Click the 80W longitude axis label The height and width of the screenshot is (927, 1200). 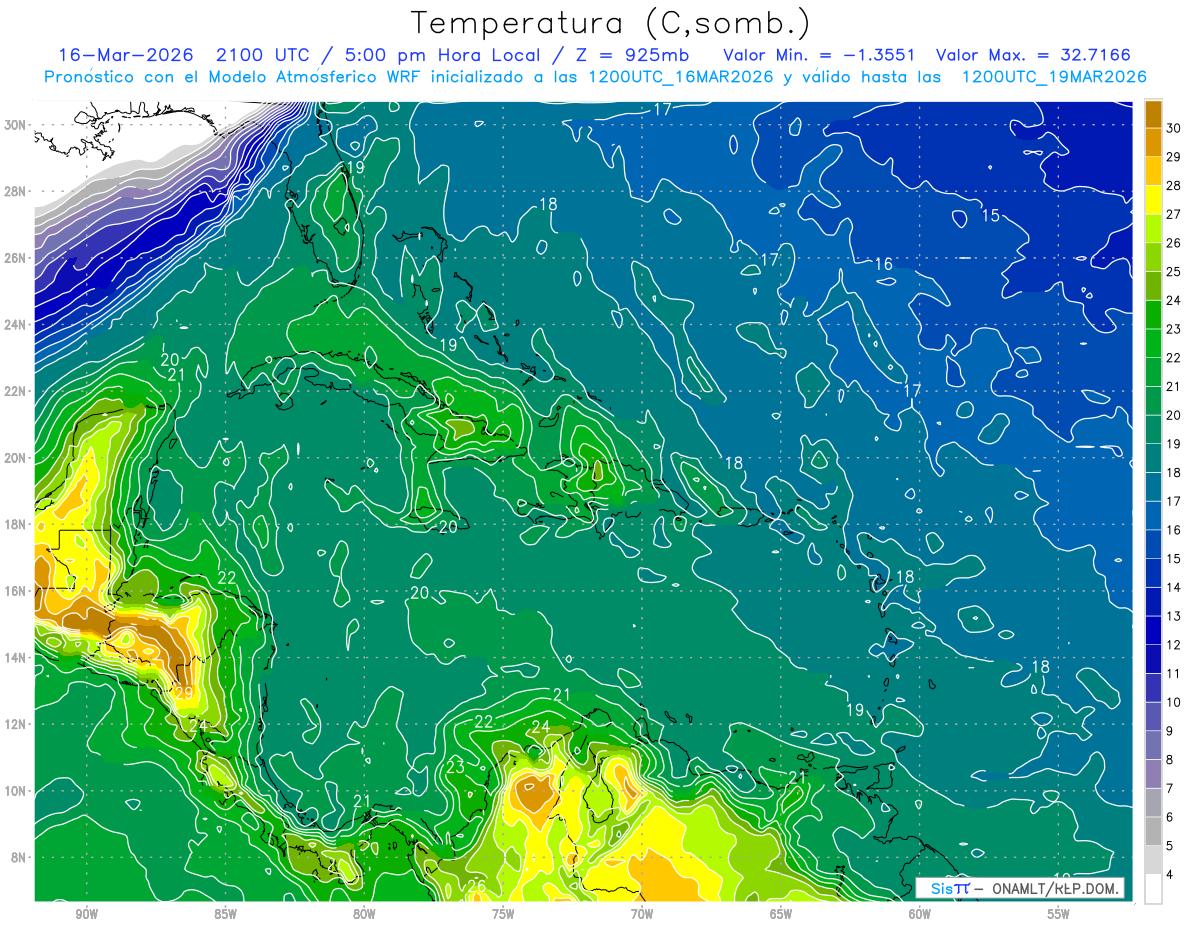pyautogui.click(x=364, y=914)
